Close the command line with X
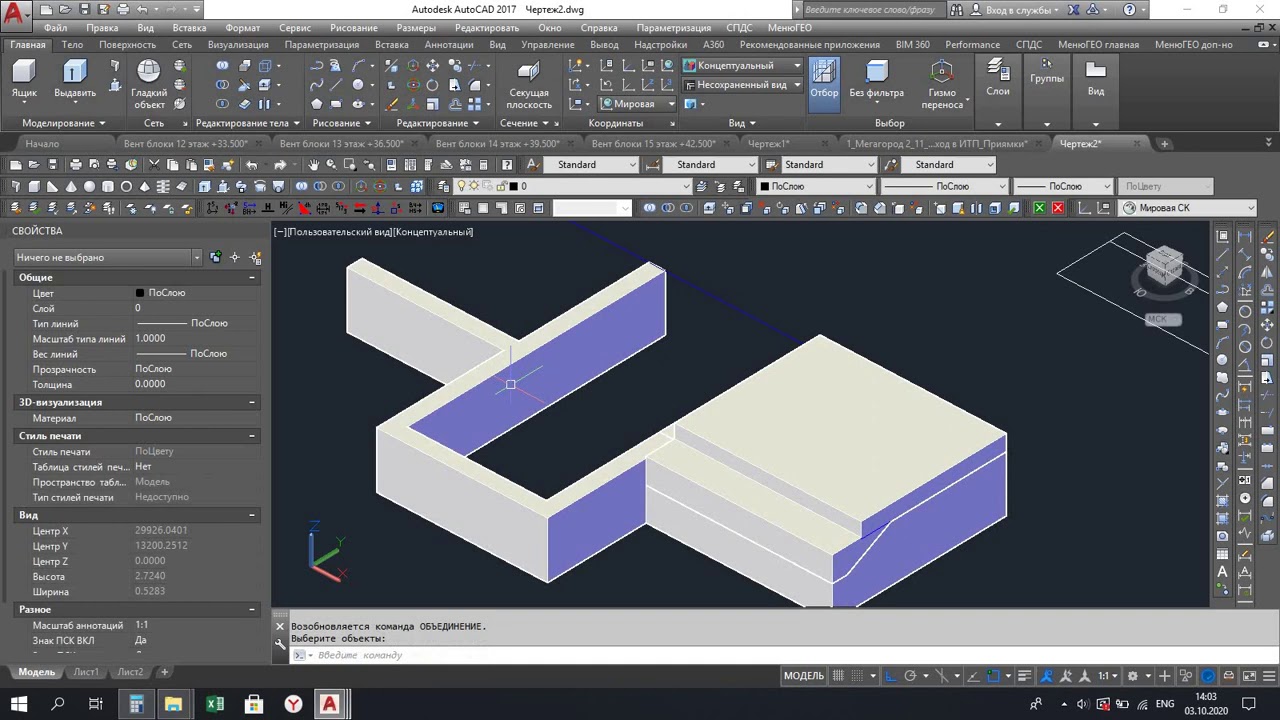The image size is (1280, 720). 280,627
